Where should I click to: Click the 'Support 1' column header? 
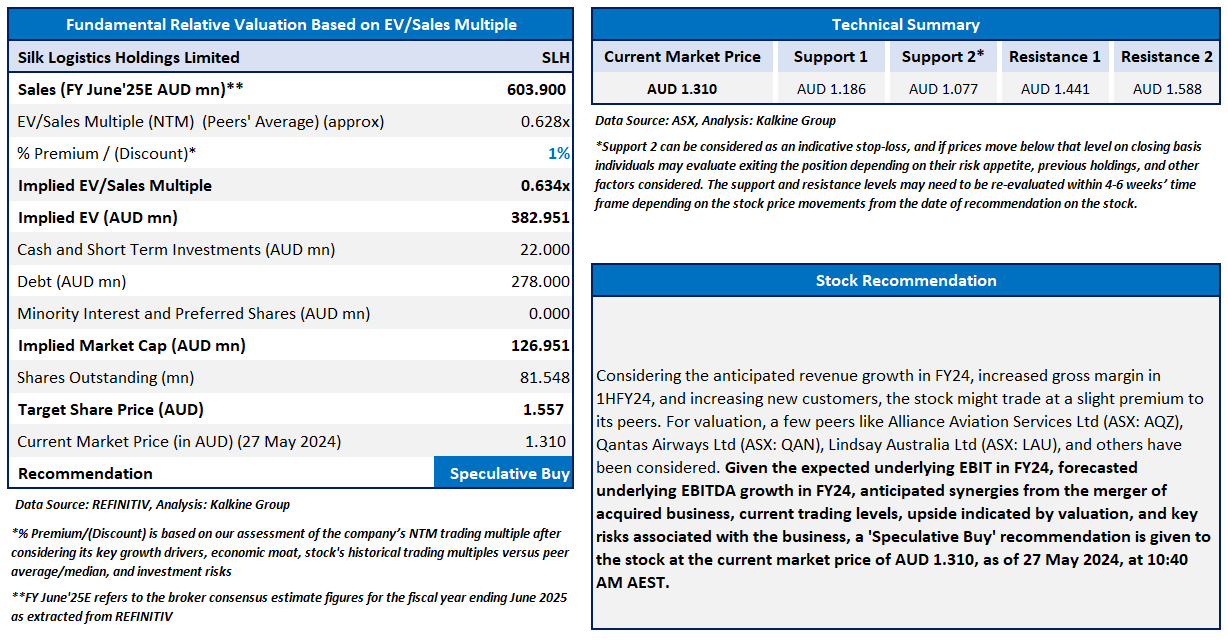pyautogui.click(x=831, y=57)
